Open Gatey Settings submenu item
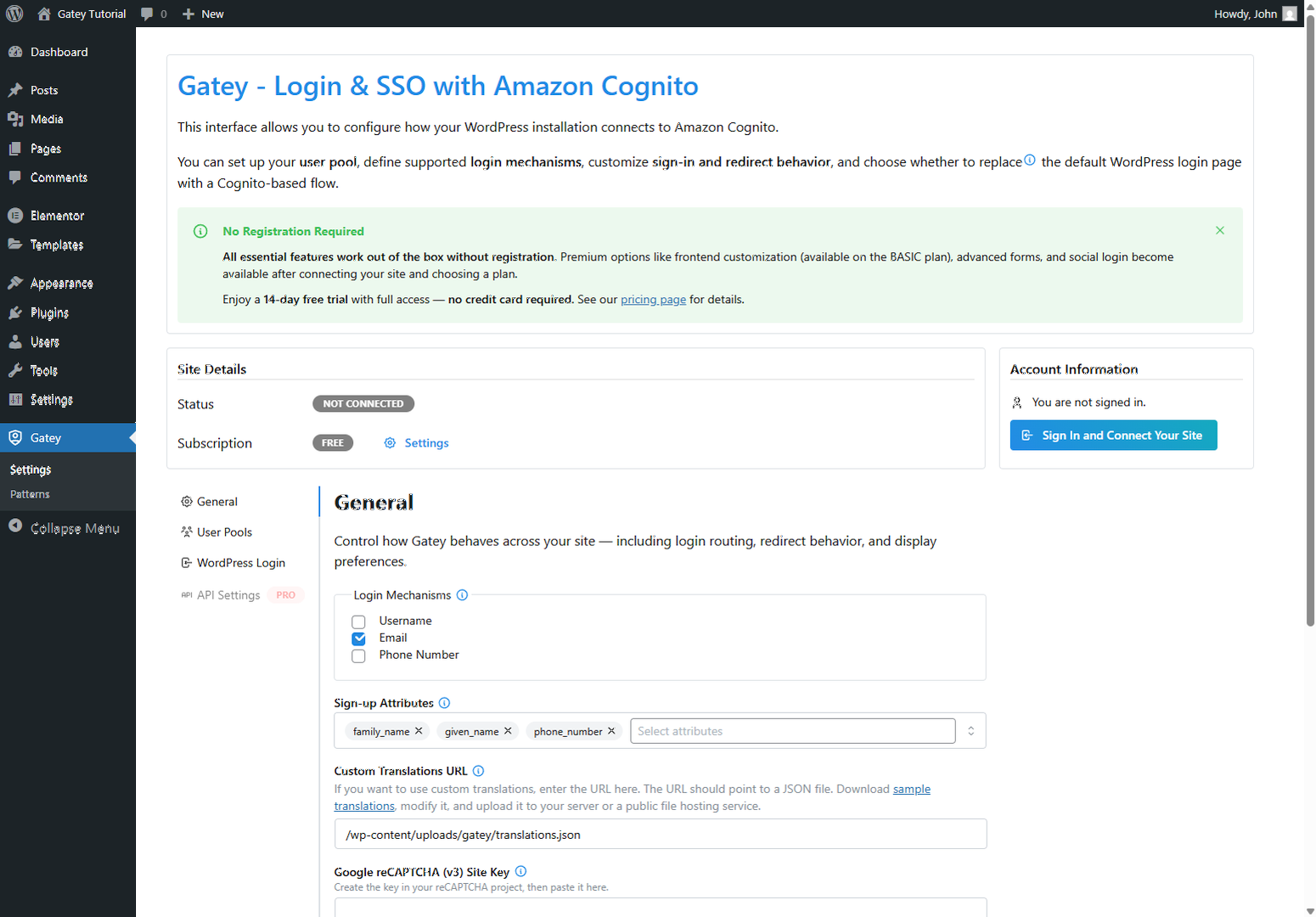The width and height of the screenshot is (1316, 917). 31,470
